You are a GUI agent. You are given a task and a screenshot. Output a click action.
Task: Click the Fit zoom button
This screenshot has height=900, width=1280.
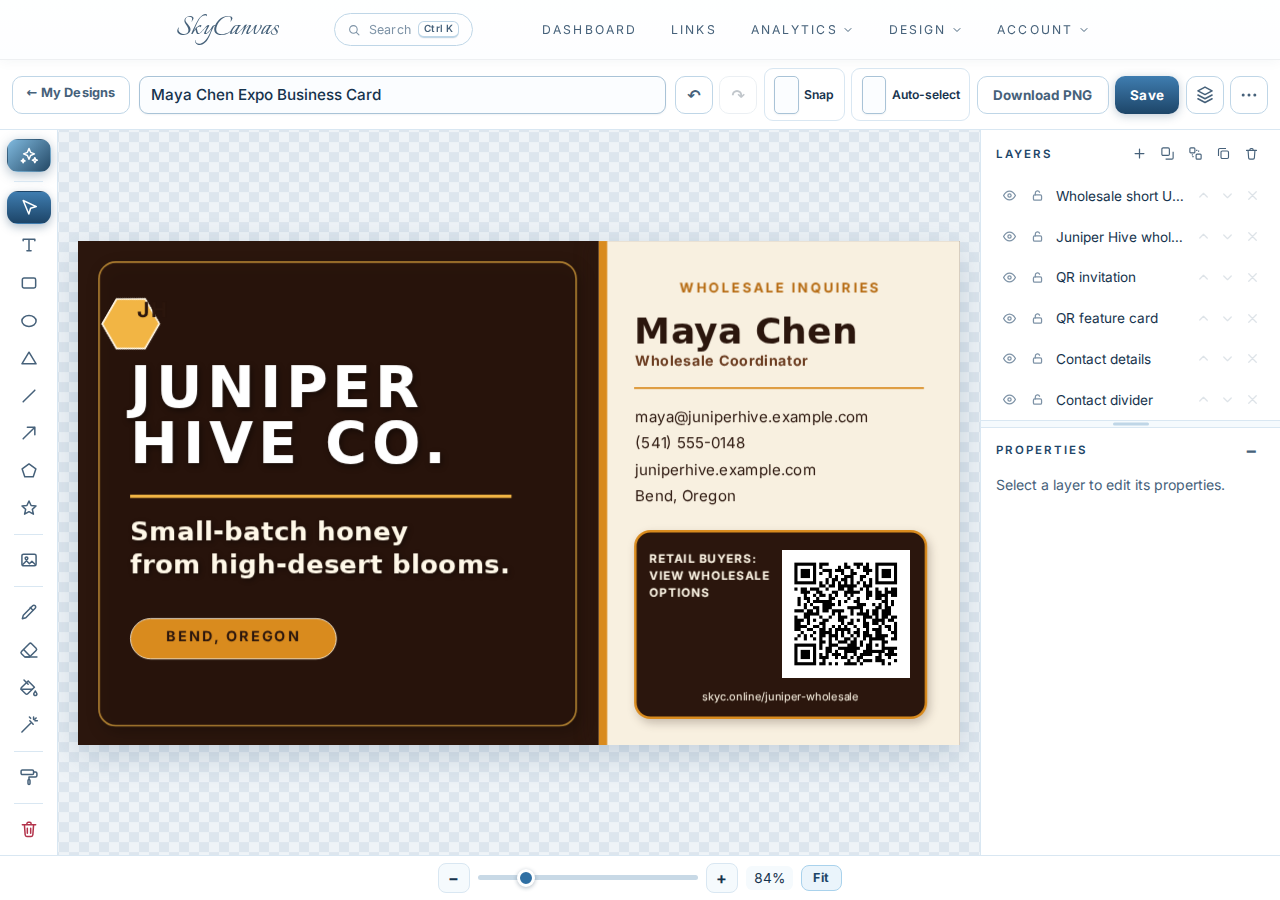click(821, 878)
